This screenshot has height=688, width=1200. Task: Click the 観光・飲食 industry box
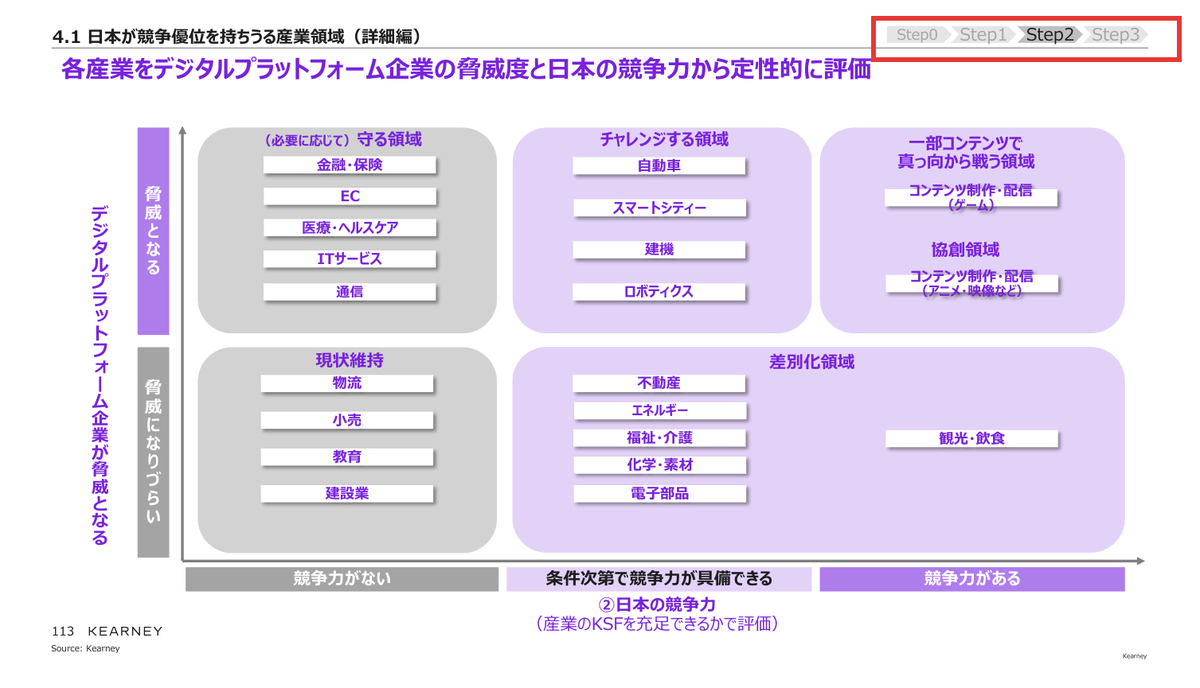pyautogui.click(x=971, y=438)
